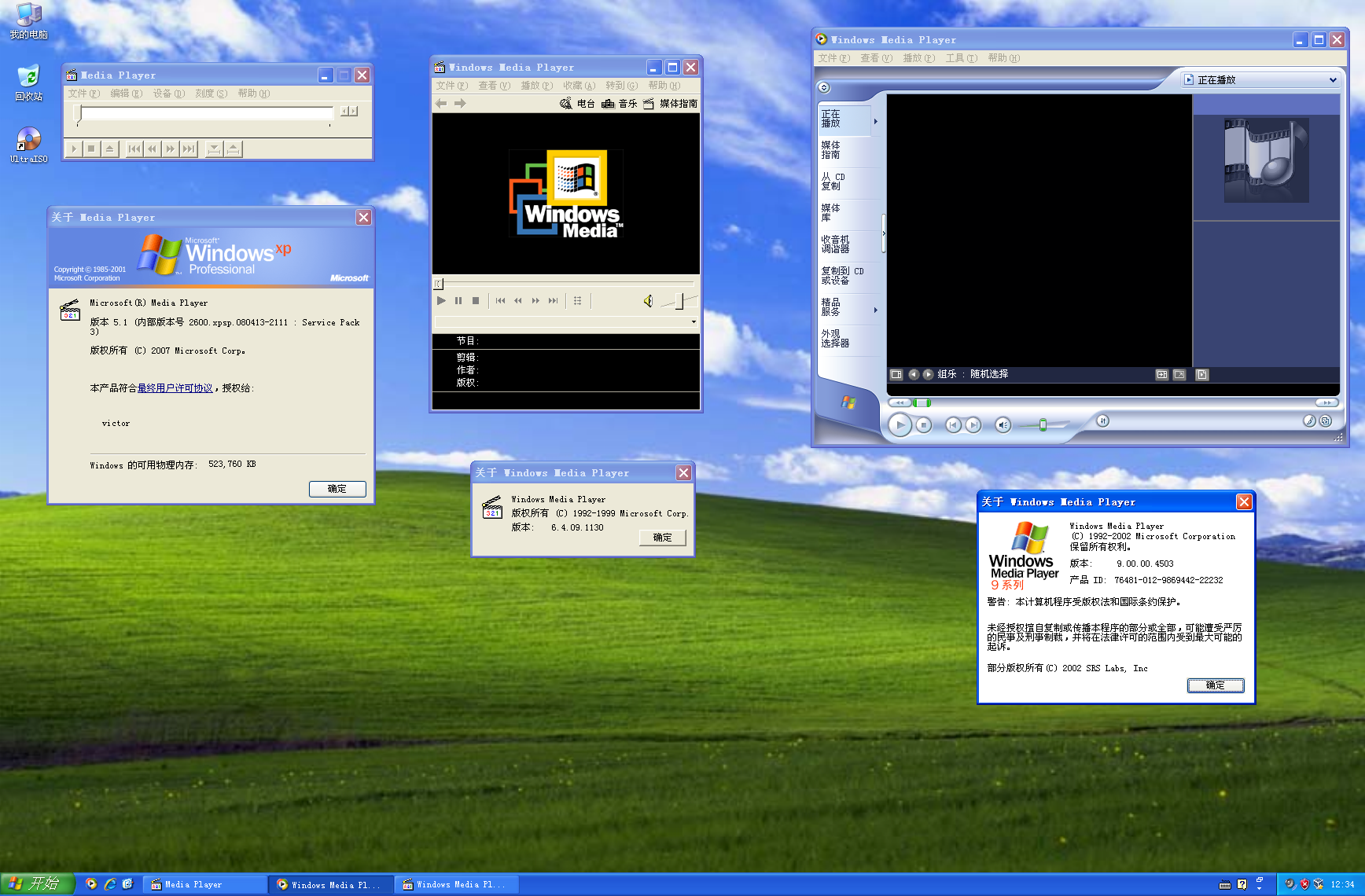Click the next visualization arrow in Media Player 9
The height and width of the screenshot is (896, 1365).
coord(928,375)
